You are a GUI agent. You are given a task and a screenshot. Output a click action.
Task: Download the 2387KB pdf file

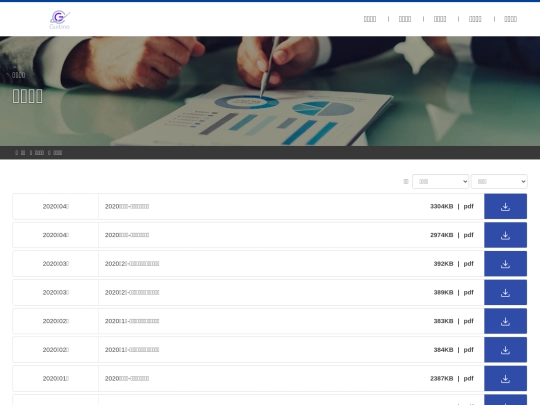(x=505, y=378)
